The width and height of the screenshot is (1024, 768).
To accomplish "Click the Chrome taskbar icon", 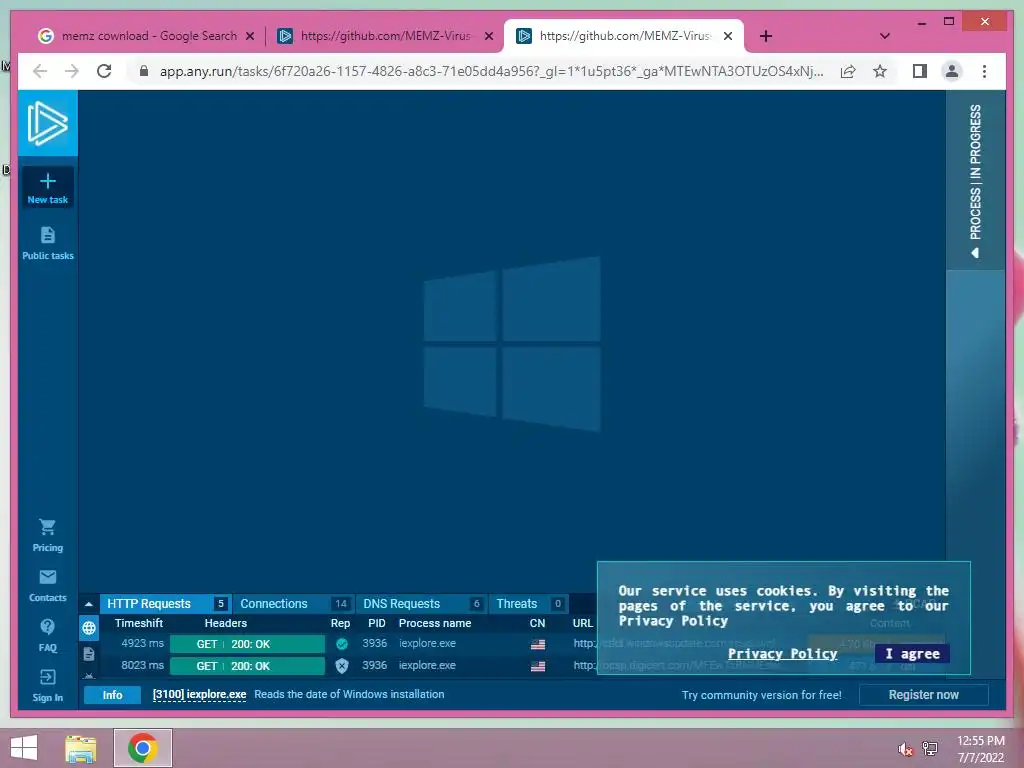I will point(142,748).
